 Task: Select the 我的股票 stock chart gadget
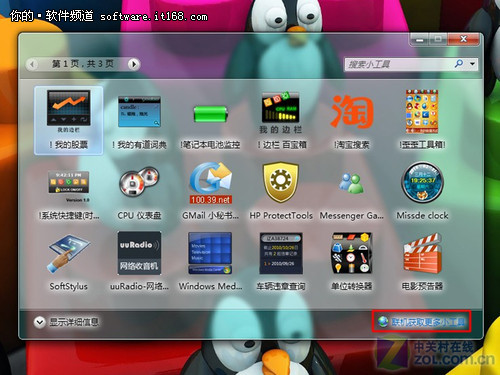[x=69, y=120]
